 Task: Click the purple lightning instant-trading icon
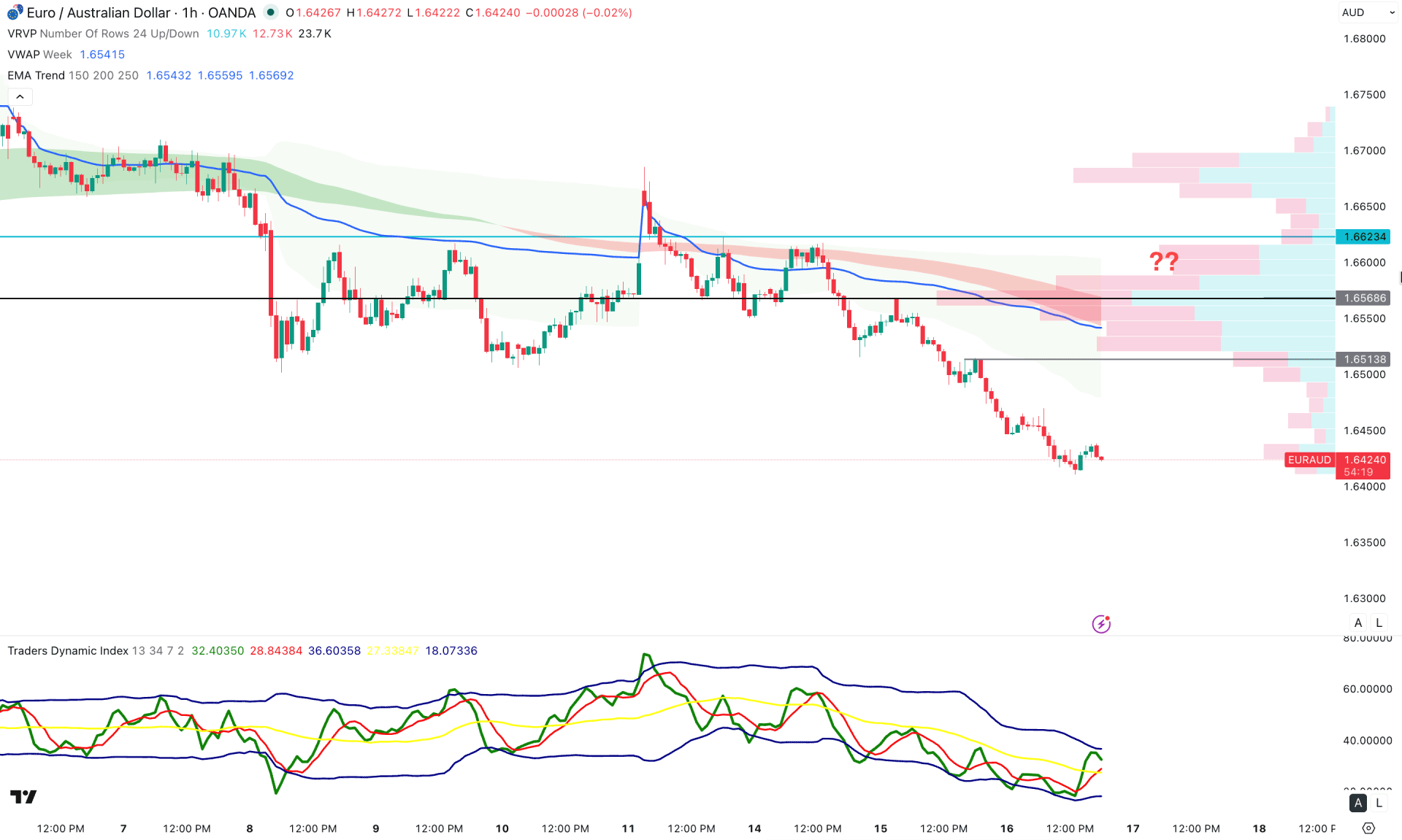coord(1102,624)
